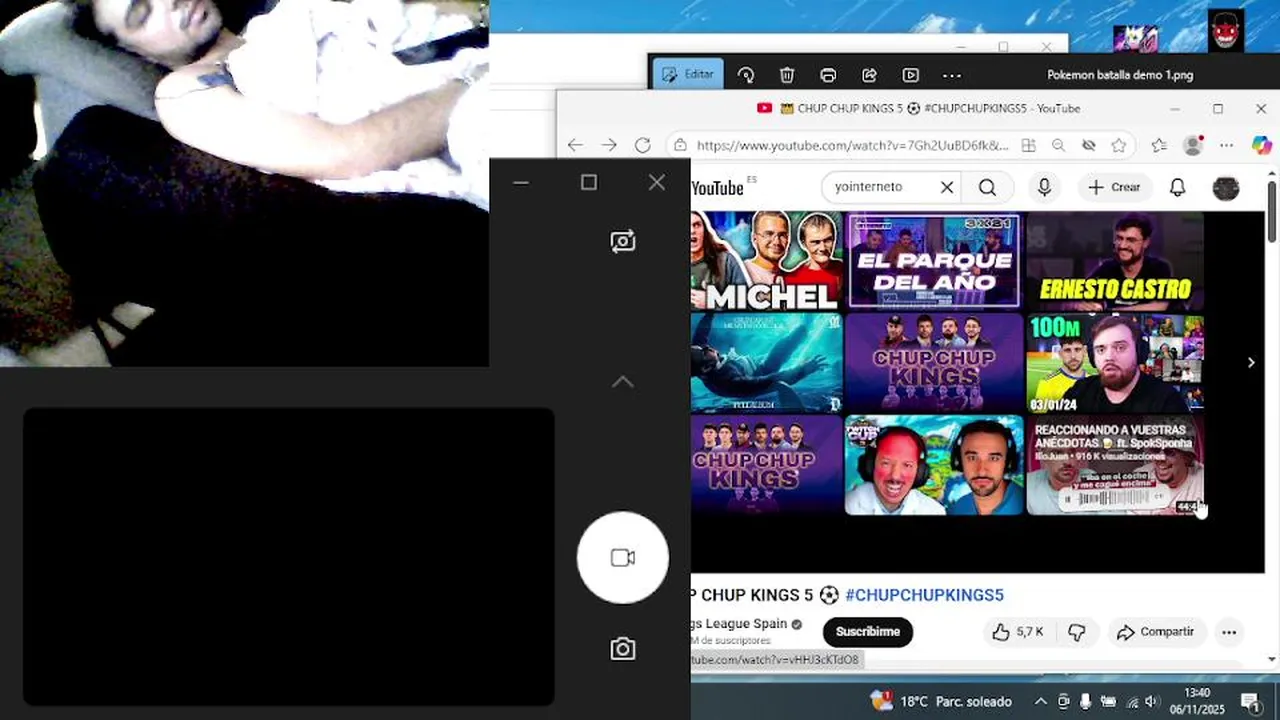Expand camera modes with the up chevron
This screenshot has width=1280, height=720.
(623, 382)
